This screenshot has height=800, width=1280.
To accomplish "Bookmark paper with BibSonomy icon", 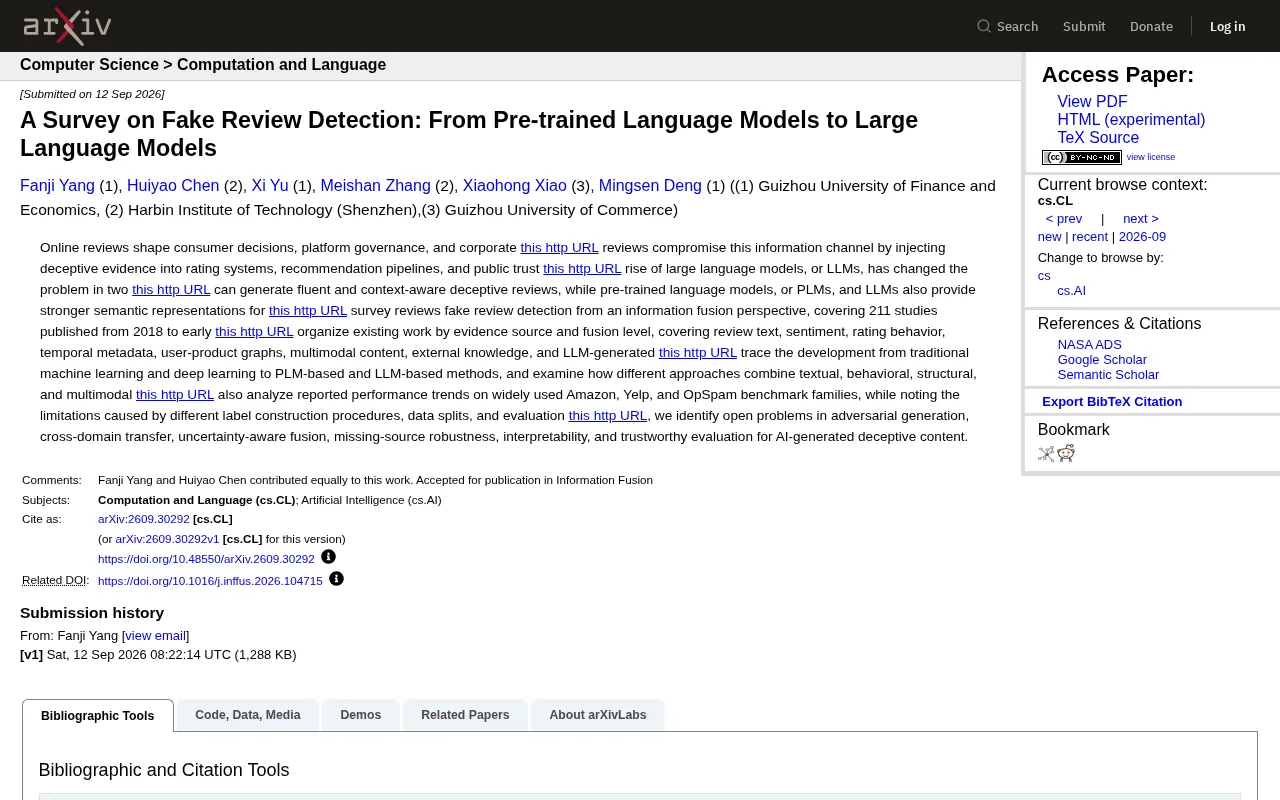I will coord(1046,454).
